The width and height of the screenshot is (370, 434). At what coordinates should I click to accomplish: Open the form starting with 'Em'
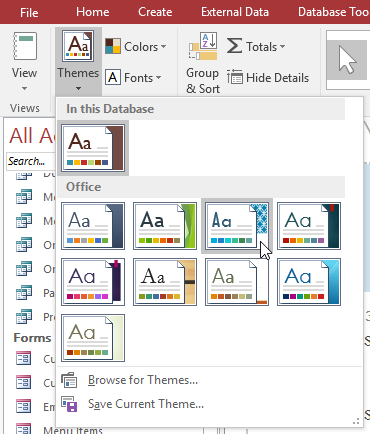35,407
